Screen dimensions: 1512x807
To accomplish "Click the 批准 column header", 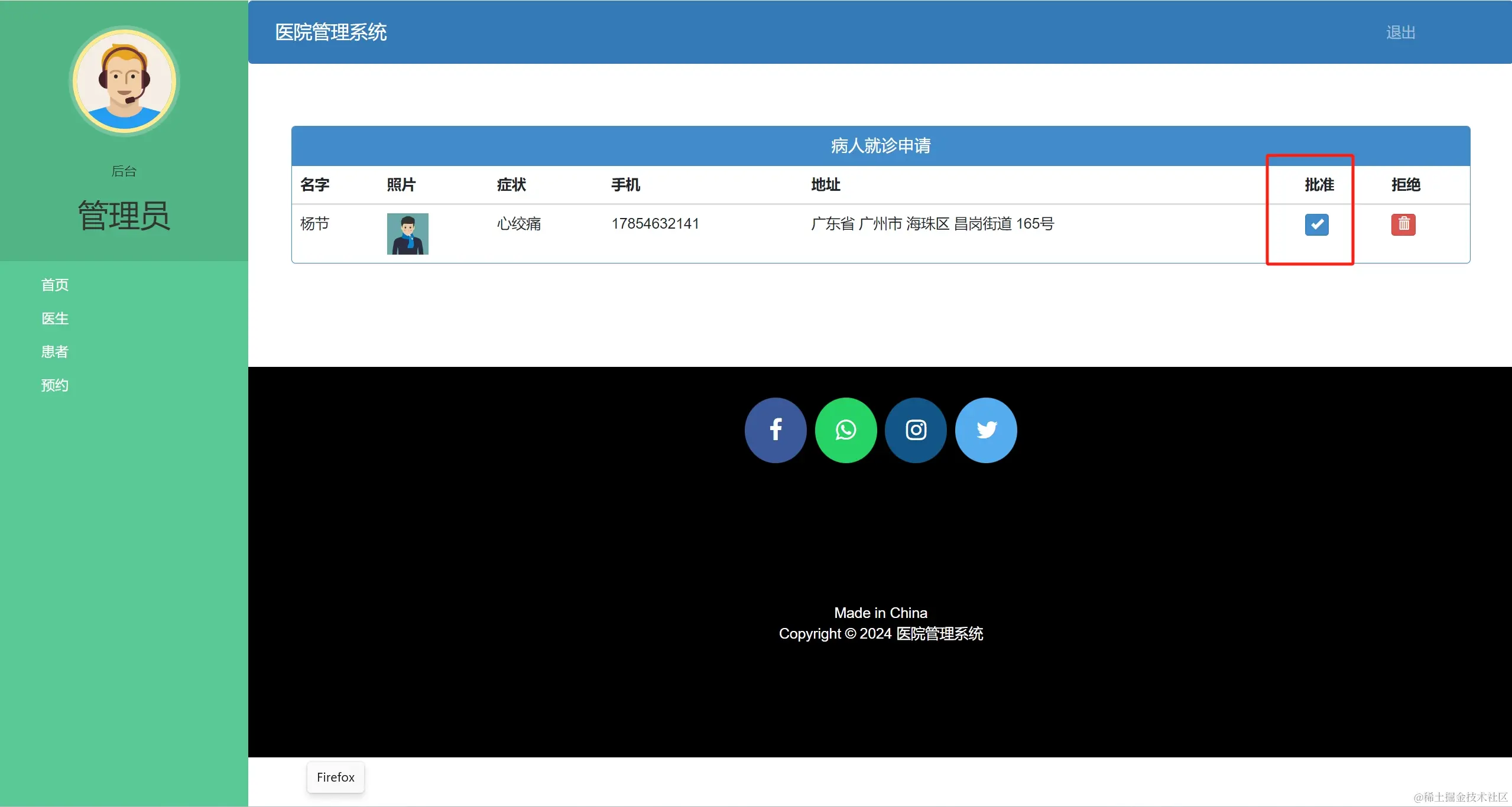I will click(1319, 185).
